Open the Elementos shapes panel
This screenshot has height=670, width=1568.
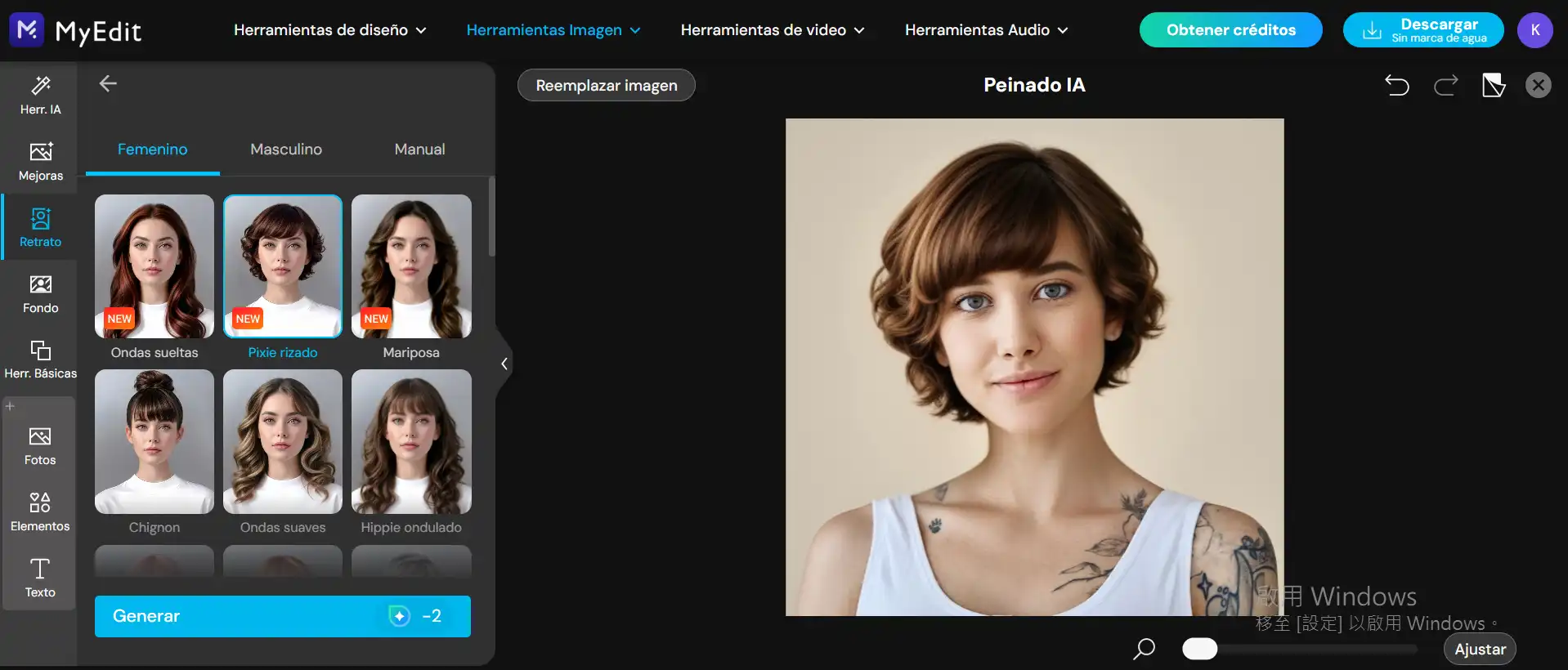(x=40, y=512)
